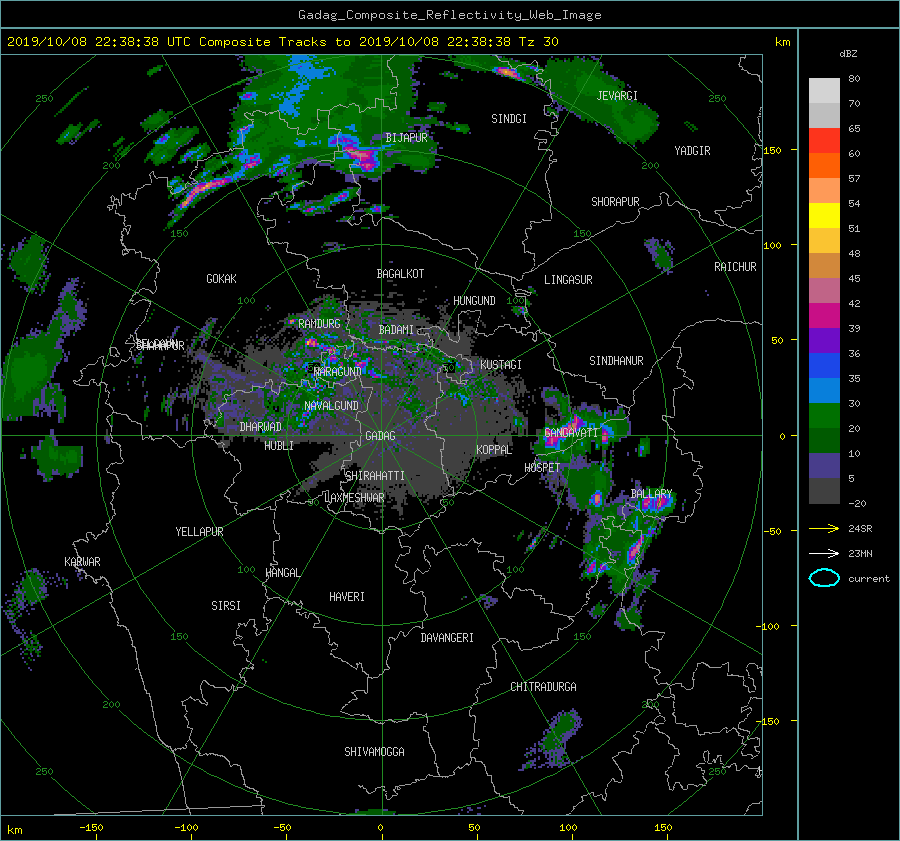Click the BALLARY city label
Viewport: 900px width, 841px height.
click(x=651, y=494)
